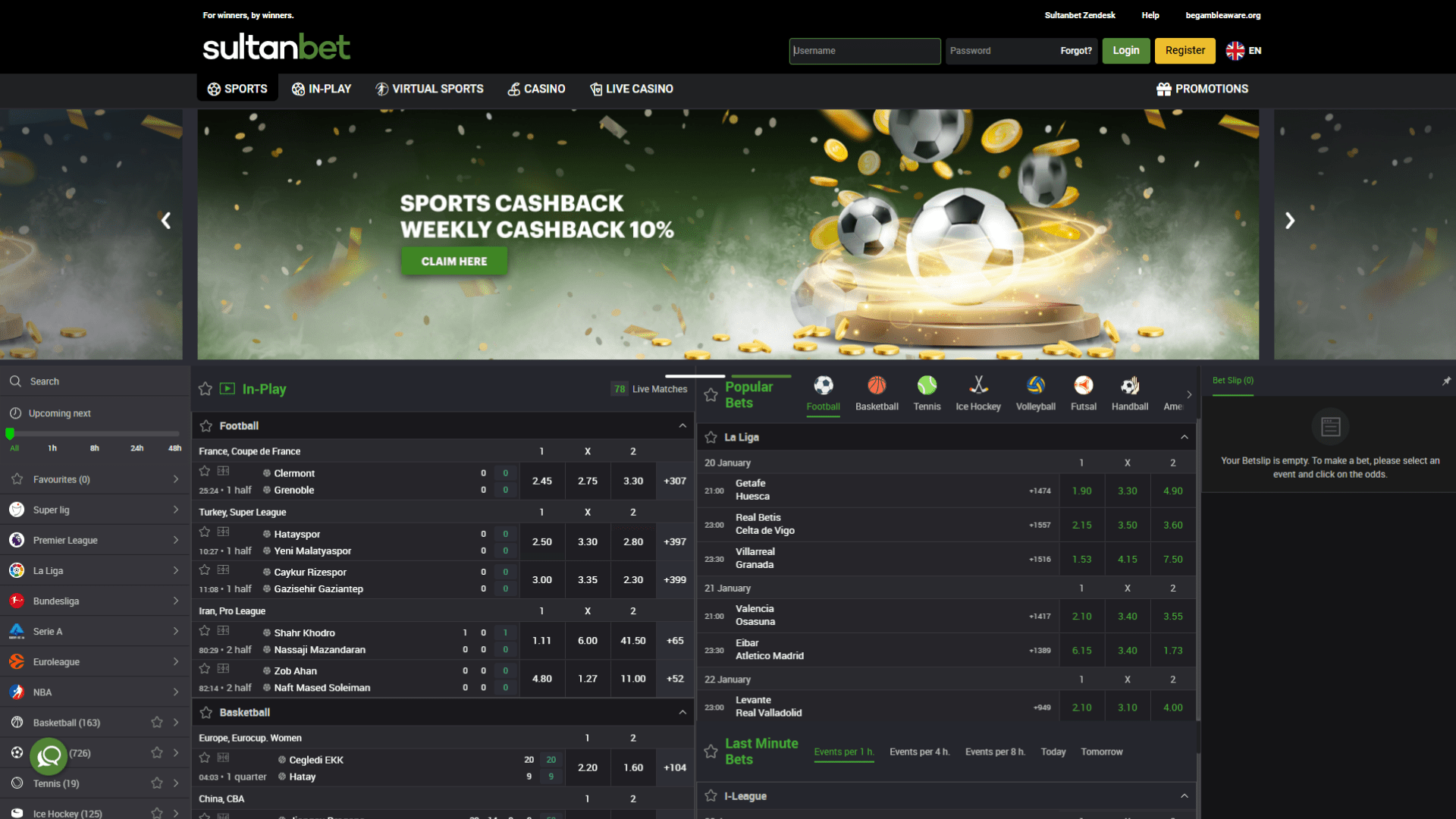Pick Getafe win odds 1.90
The height and width of the screenshot is (819, 1456).
click(1082, 491)
